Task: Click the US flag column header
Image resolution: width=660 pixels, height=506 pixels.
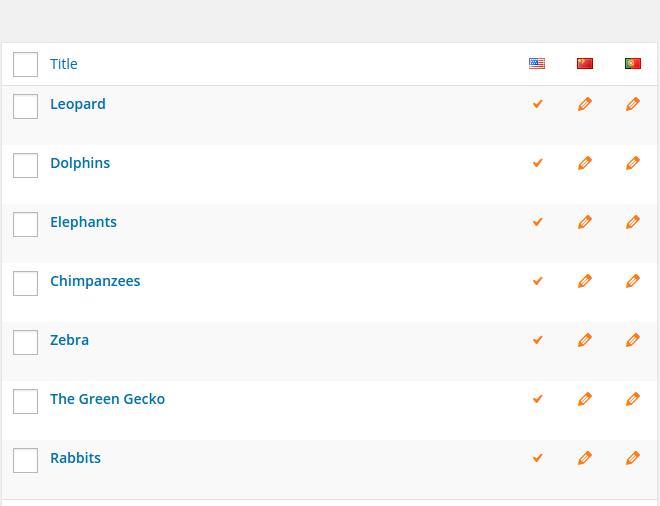Action: pyautogui.click(x=537, y=64)
